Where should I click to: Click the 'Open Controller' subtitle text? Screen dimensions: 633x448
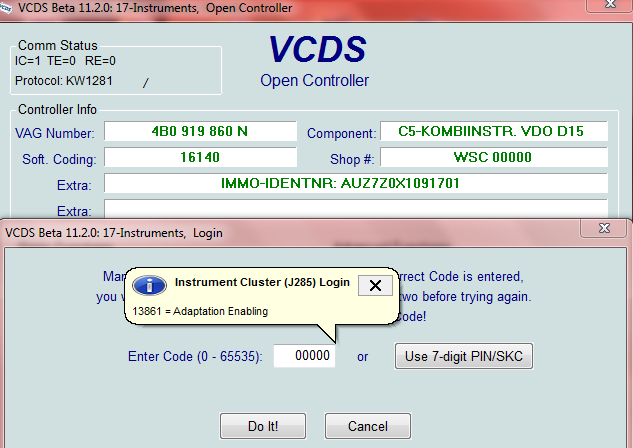[x=314, y=80]
